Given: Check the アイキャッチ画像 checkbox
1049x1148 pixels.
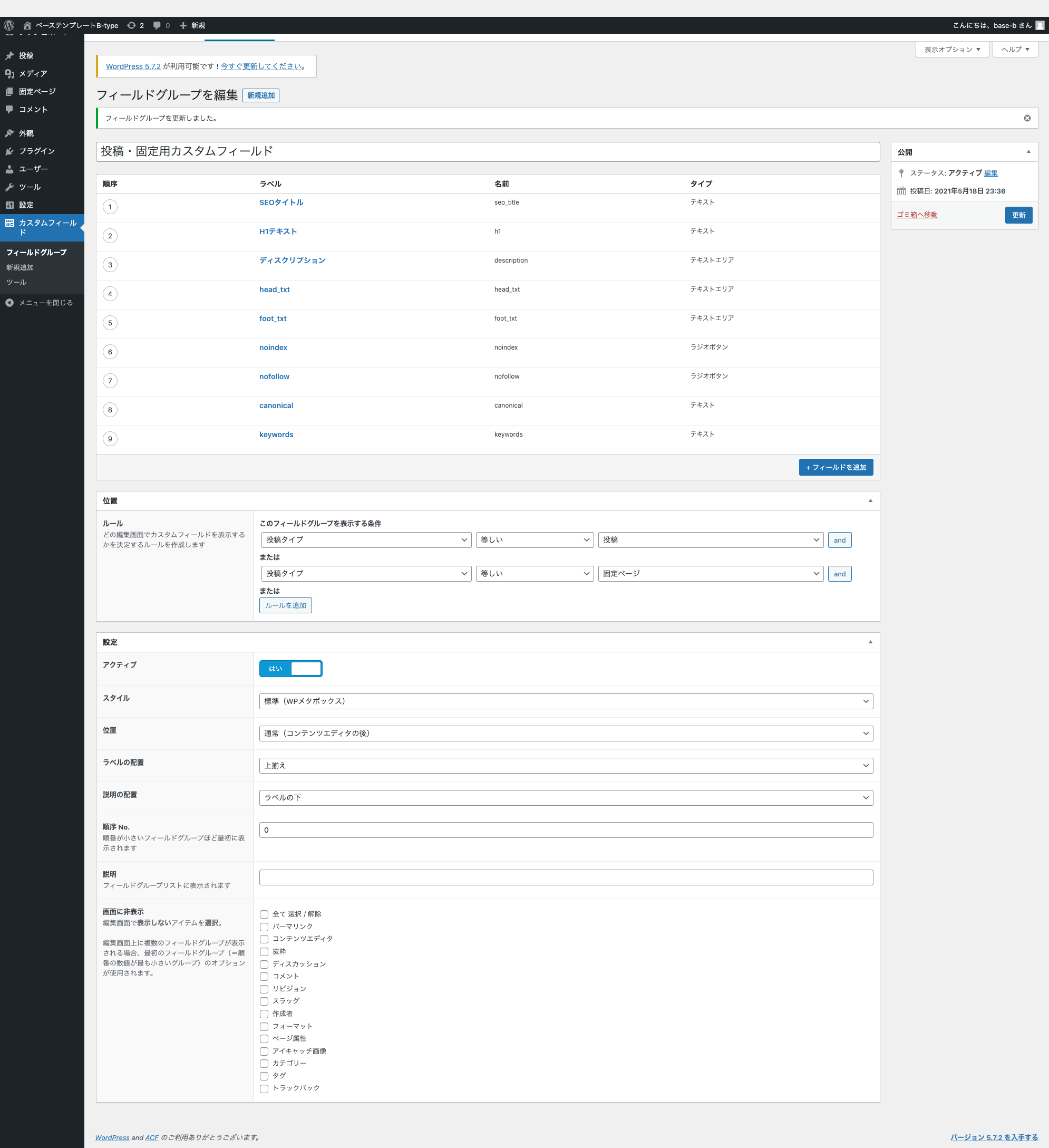Looking at the screenshot, I should [x=264, y=1051].
